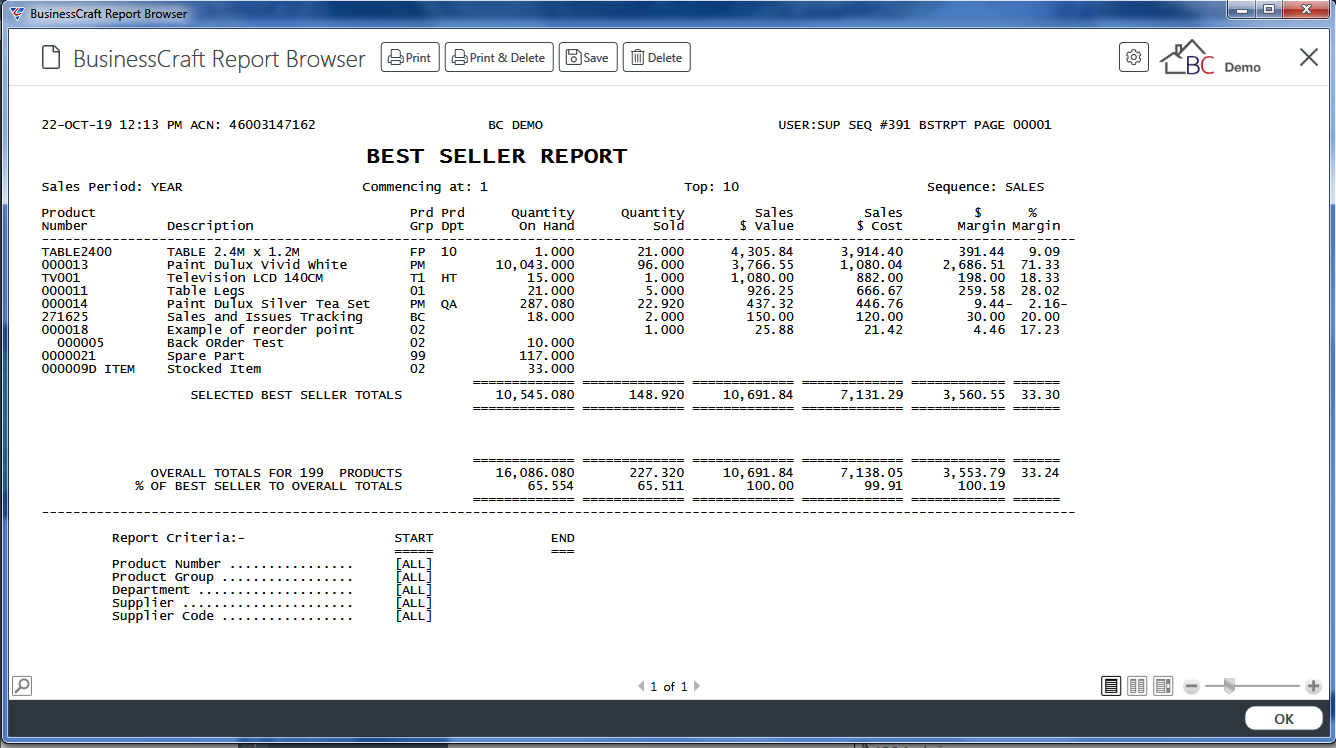Click product number 271625
This screenshot has height=748, width=1336.
[x=65, y=317]
